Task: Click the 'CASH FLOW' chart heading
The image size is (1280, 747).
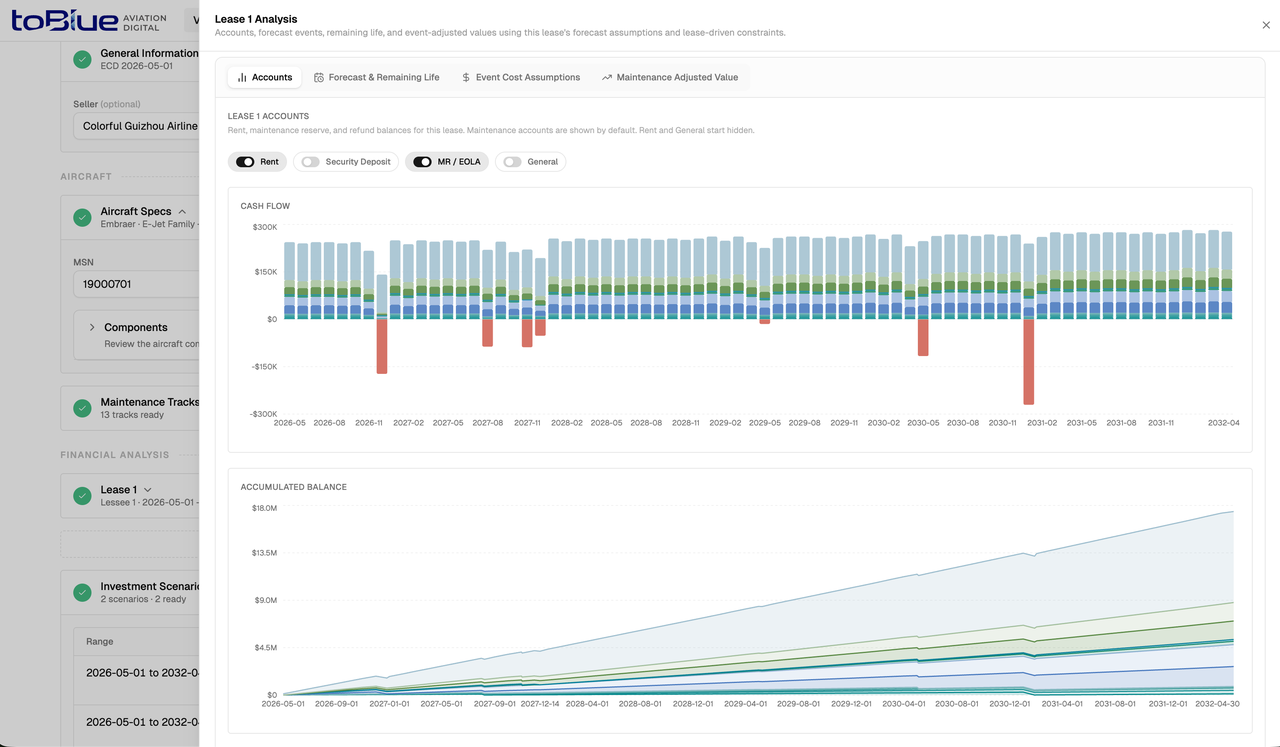Action: (x=265, y=206)
